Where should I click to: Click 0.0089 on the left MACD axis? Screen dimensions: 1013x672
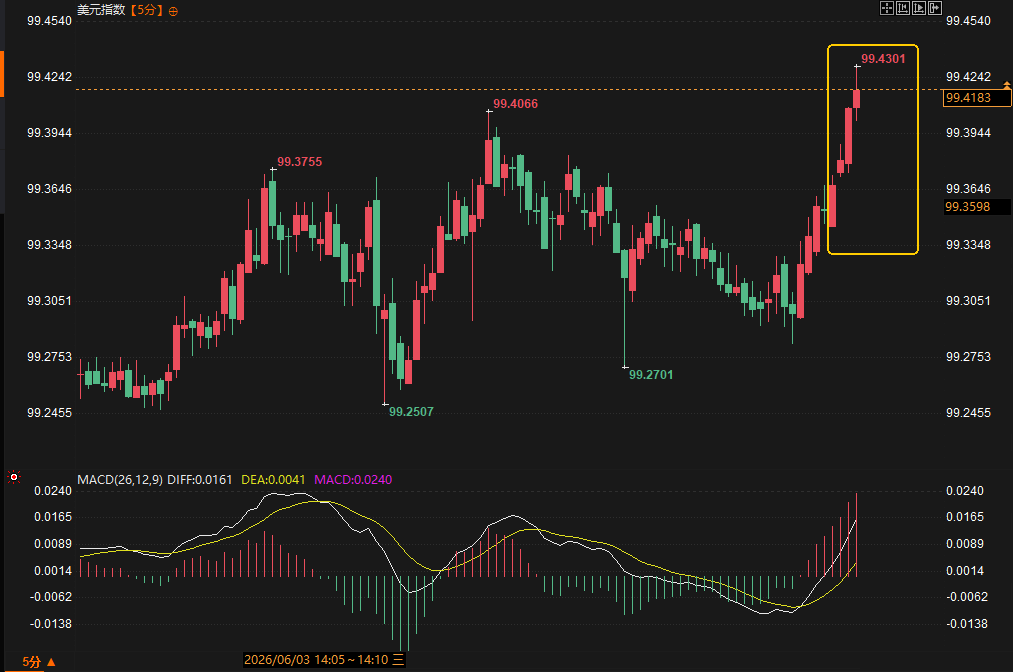[53, 544]
